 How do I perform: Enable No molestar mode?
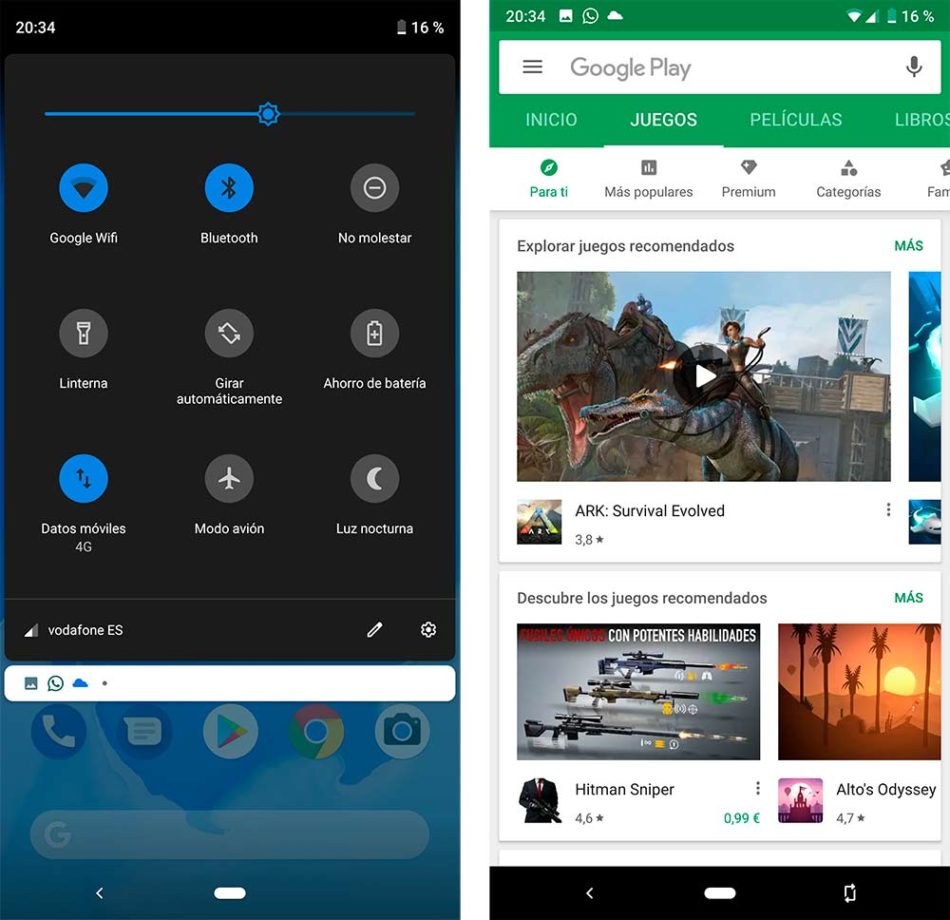pyautogui.click(x=375, y=188)
